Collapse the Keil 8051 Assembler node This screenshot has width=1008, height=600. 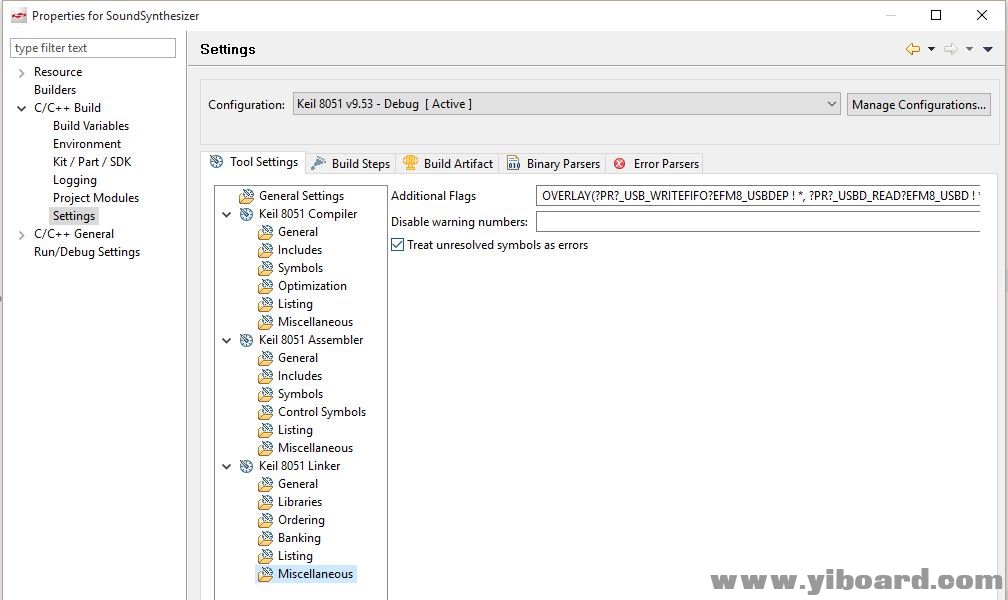(226, 341)
